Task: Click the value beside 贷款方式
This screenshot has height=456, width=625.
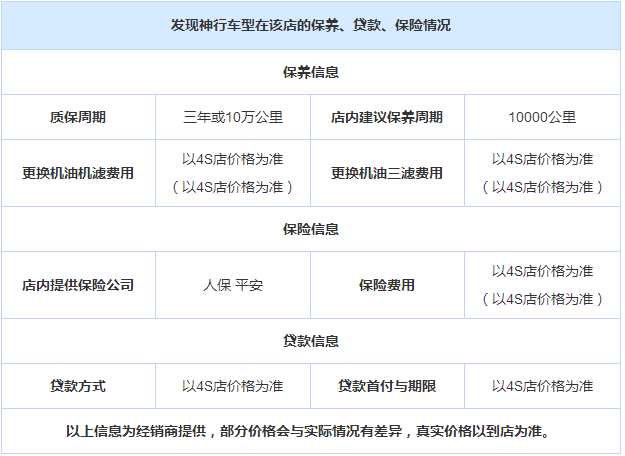Action: tap(233, 386)
